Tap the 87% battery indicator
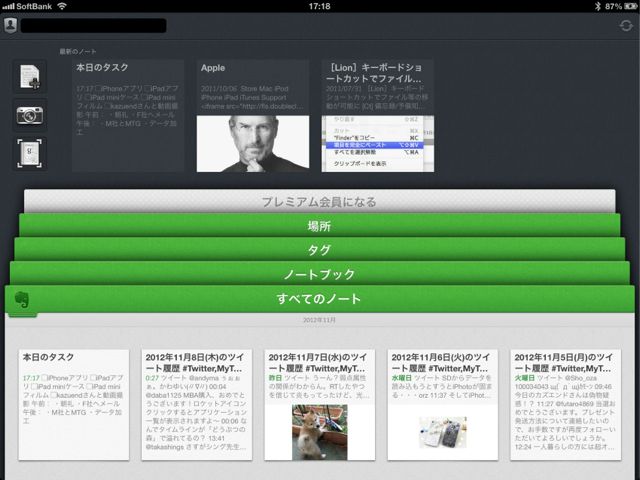Viewport: 640px width, 480px height. click(621, 6)
